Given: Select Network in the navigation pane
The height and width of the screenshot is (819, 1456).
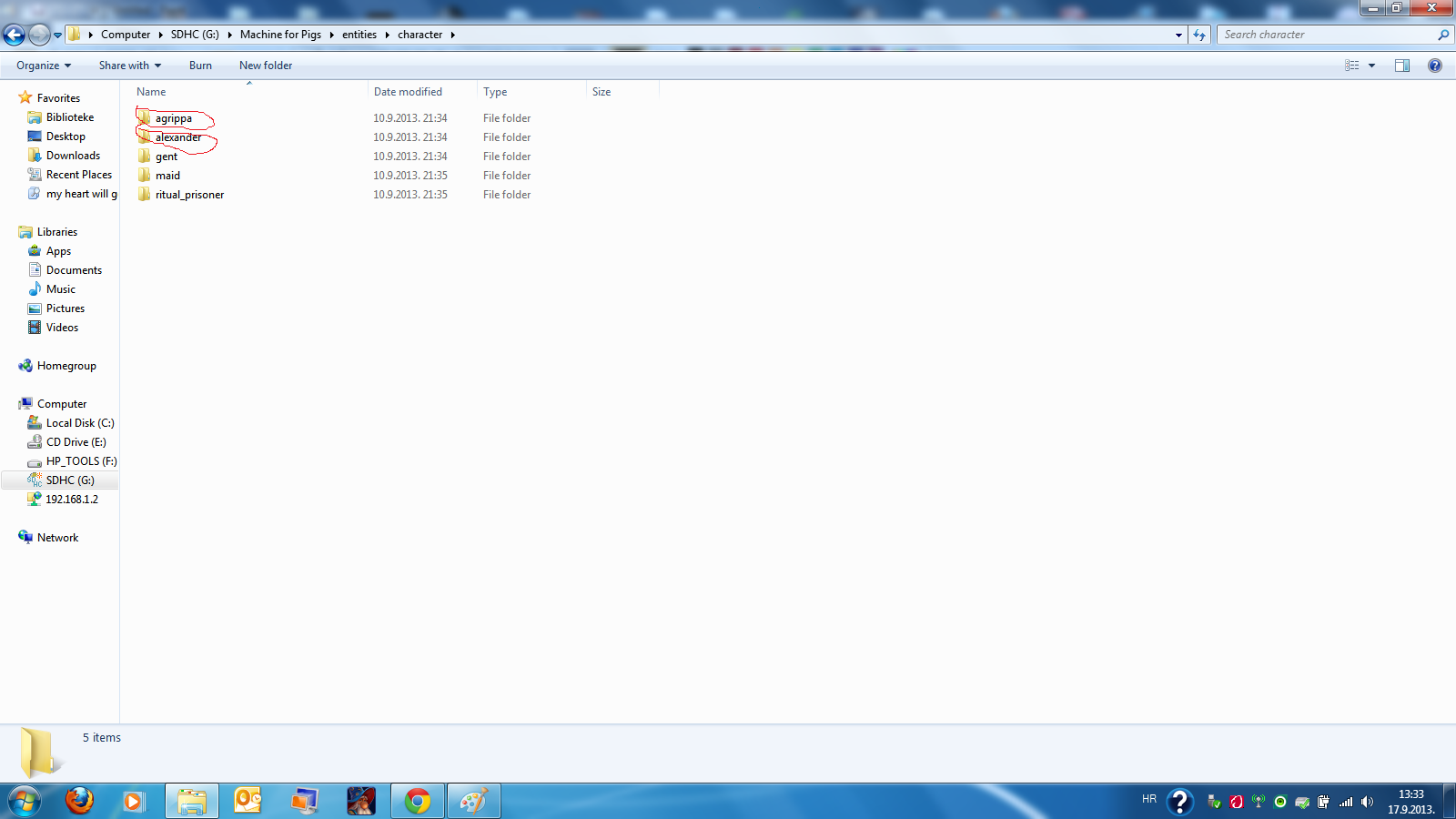Looking at the screenshot, I should 48,538.
